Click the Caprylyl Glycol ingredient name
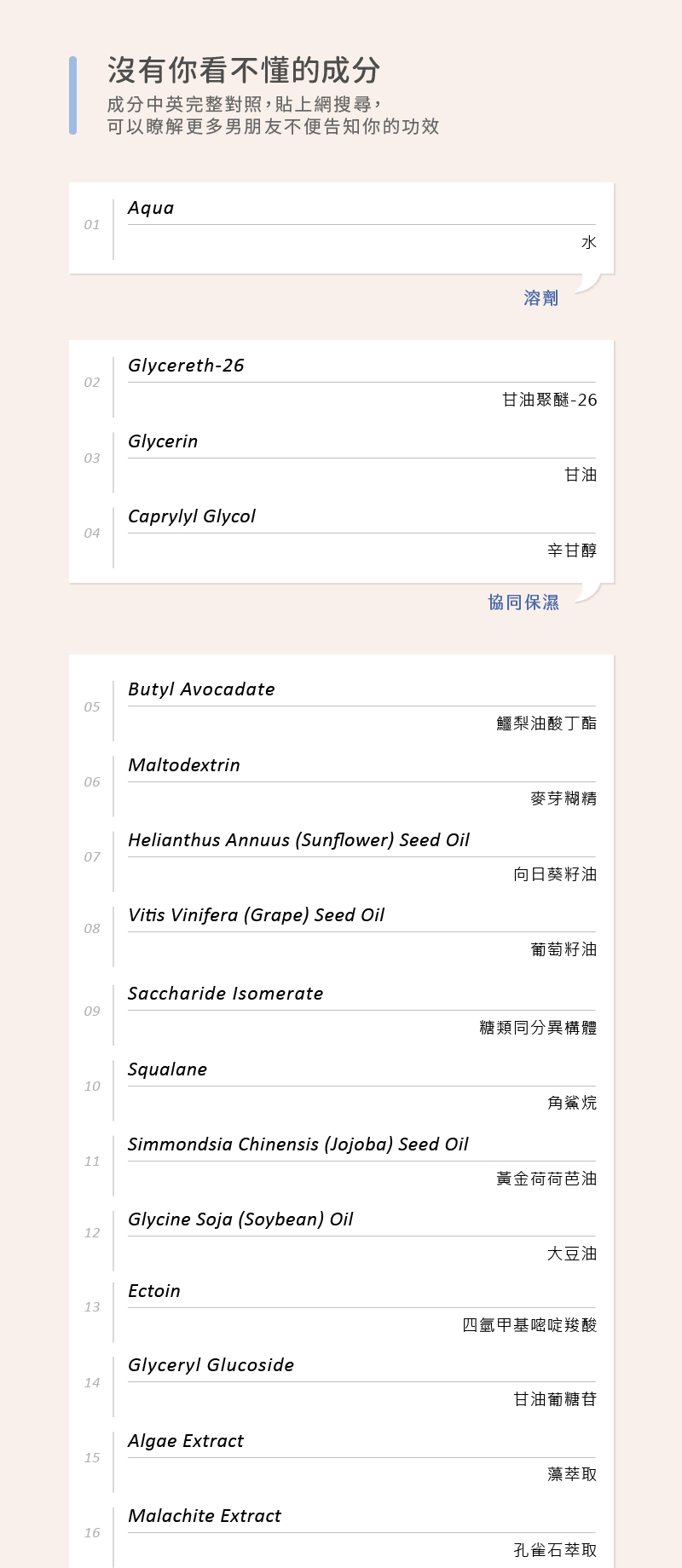The height and width of the screenshot is (1568, 682). tap(192, 516)
